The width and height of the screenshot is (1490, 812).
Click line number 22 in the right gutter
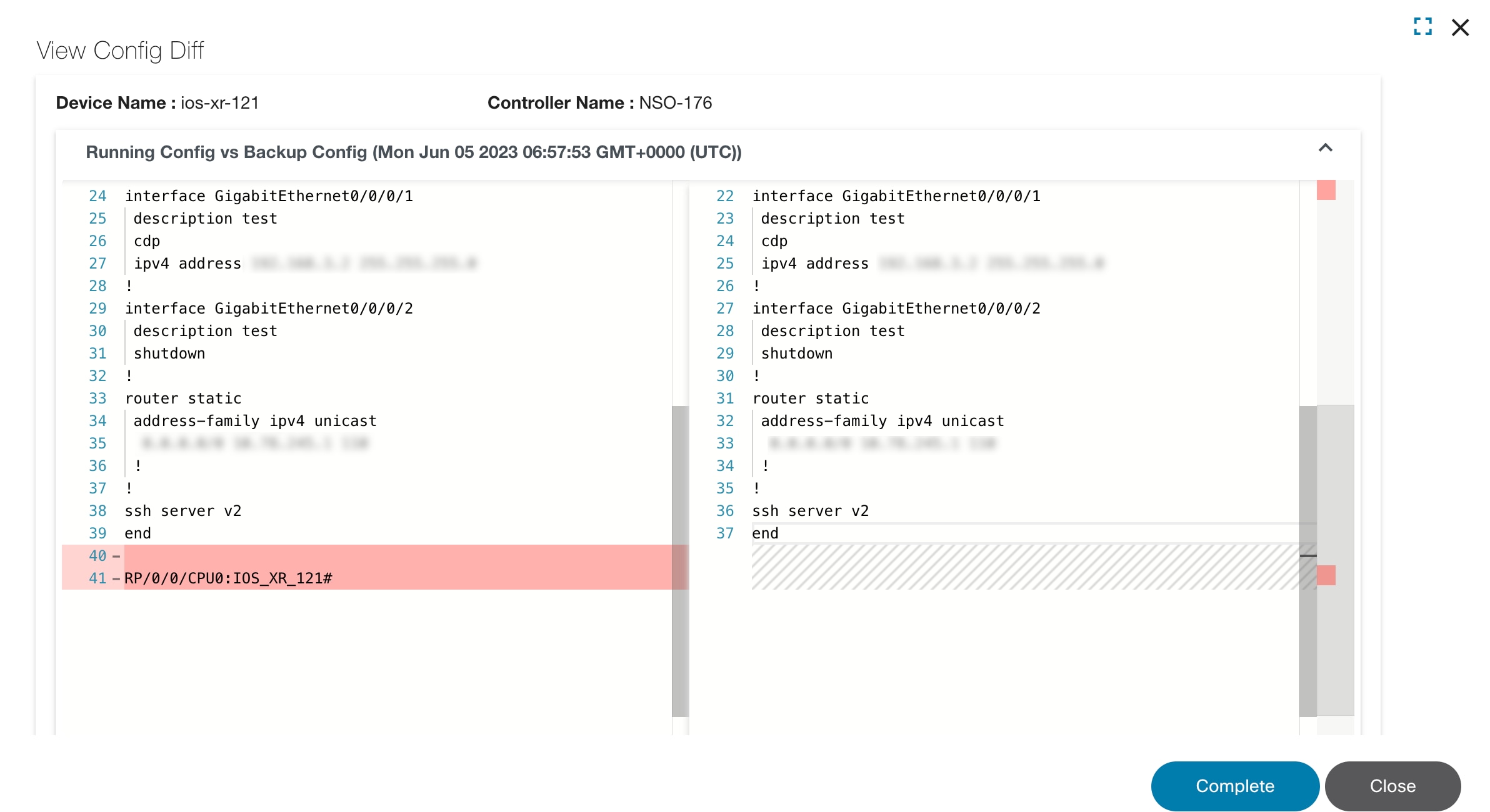pos(724,196)
